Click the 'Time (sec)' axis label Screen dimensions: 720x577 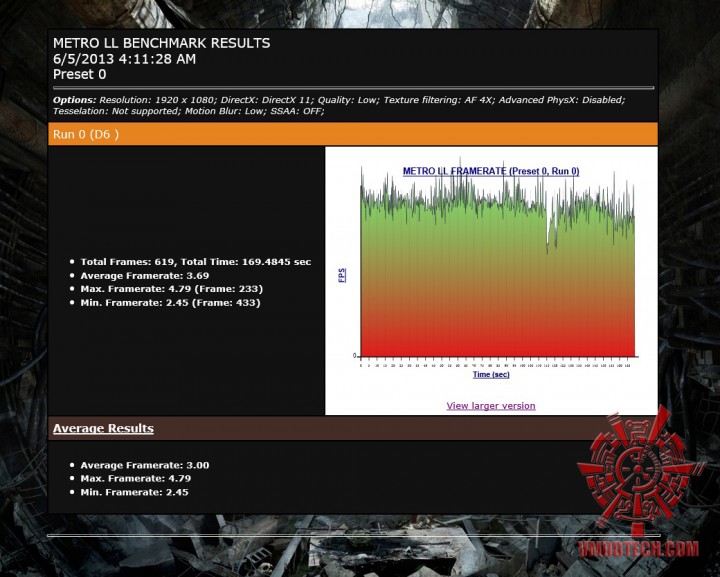point(491,375)
